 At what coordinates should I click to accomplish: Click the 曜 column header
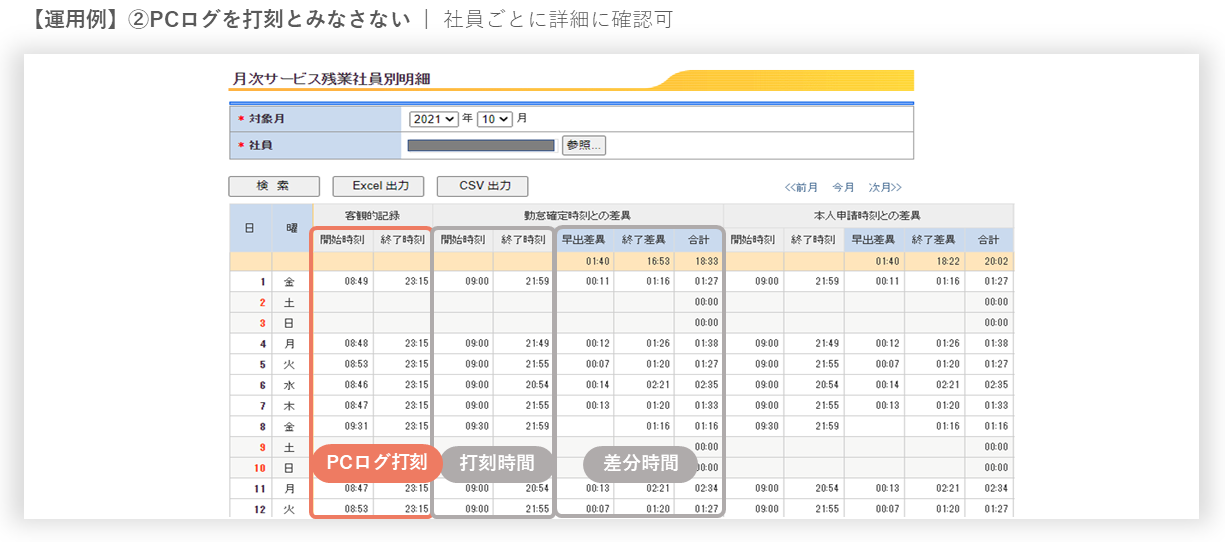click(291, 228)
